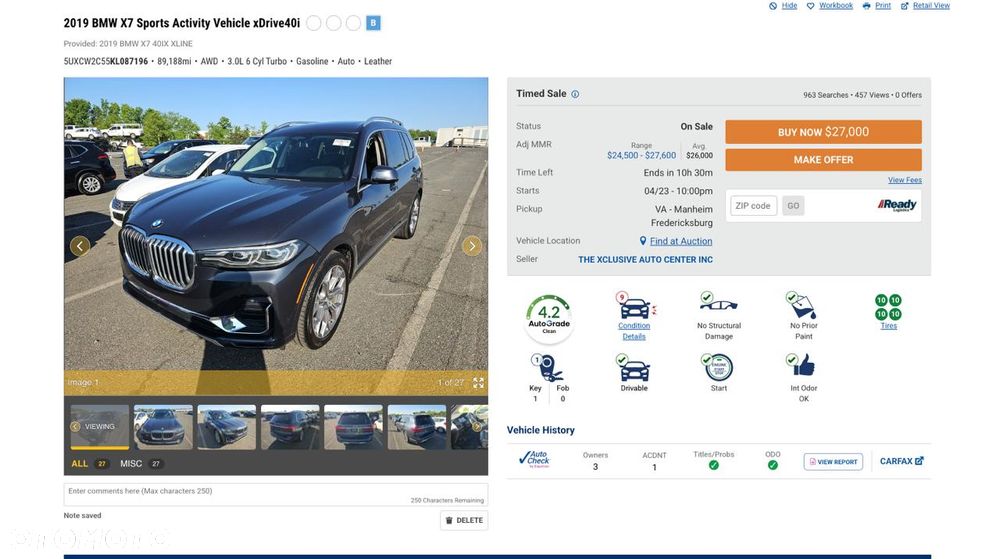Click the GO button

coord(793,205)
